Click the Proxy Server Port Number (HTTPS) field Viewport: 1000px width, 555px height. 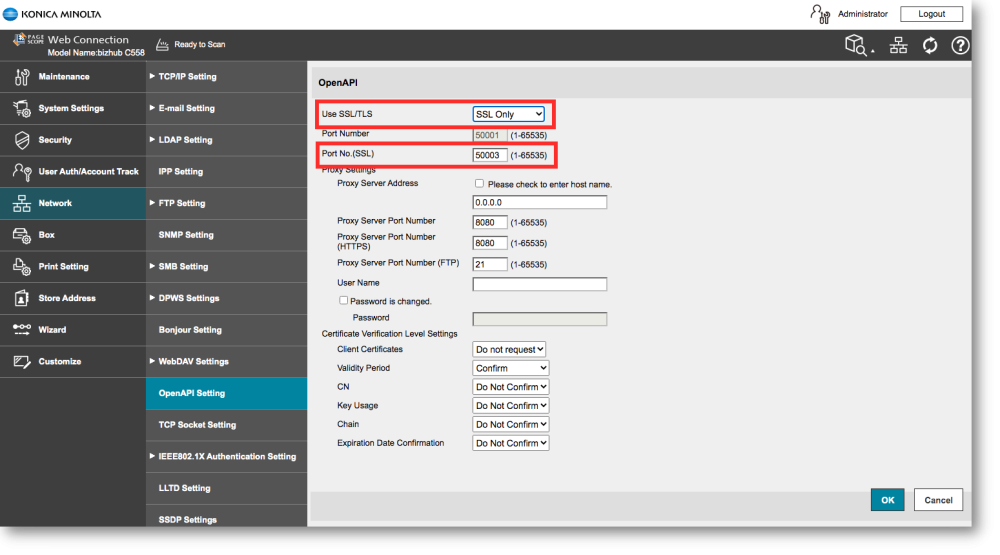pos(490,243)
